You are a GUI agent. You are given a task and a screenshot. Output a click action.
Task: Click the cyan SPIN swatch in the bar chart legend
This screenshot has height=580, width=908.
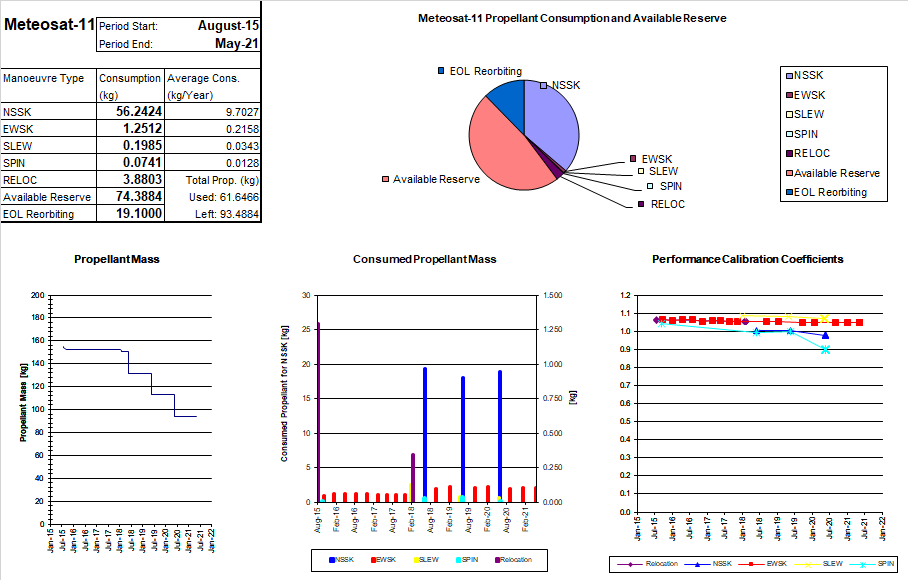(458, 560)
